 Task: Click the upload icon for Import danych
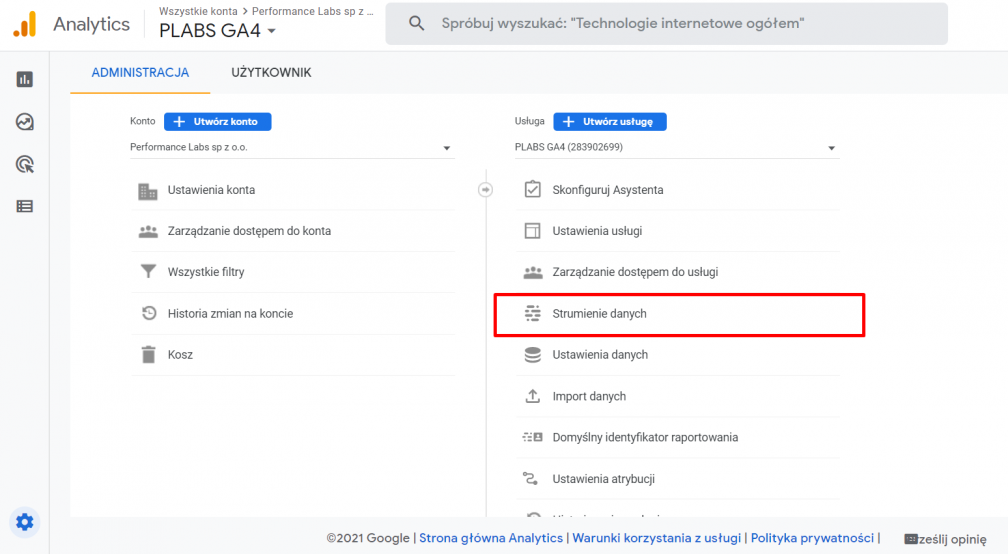click(532, 396)
